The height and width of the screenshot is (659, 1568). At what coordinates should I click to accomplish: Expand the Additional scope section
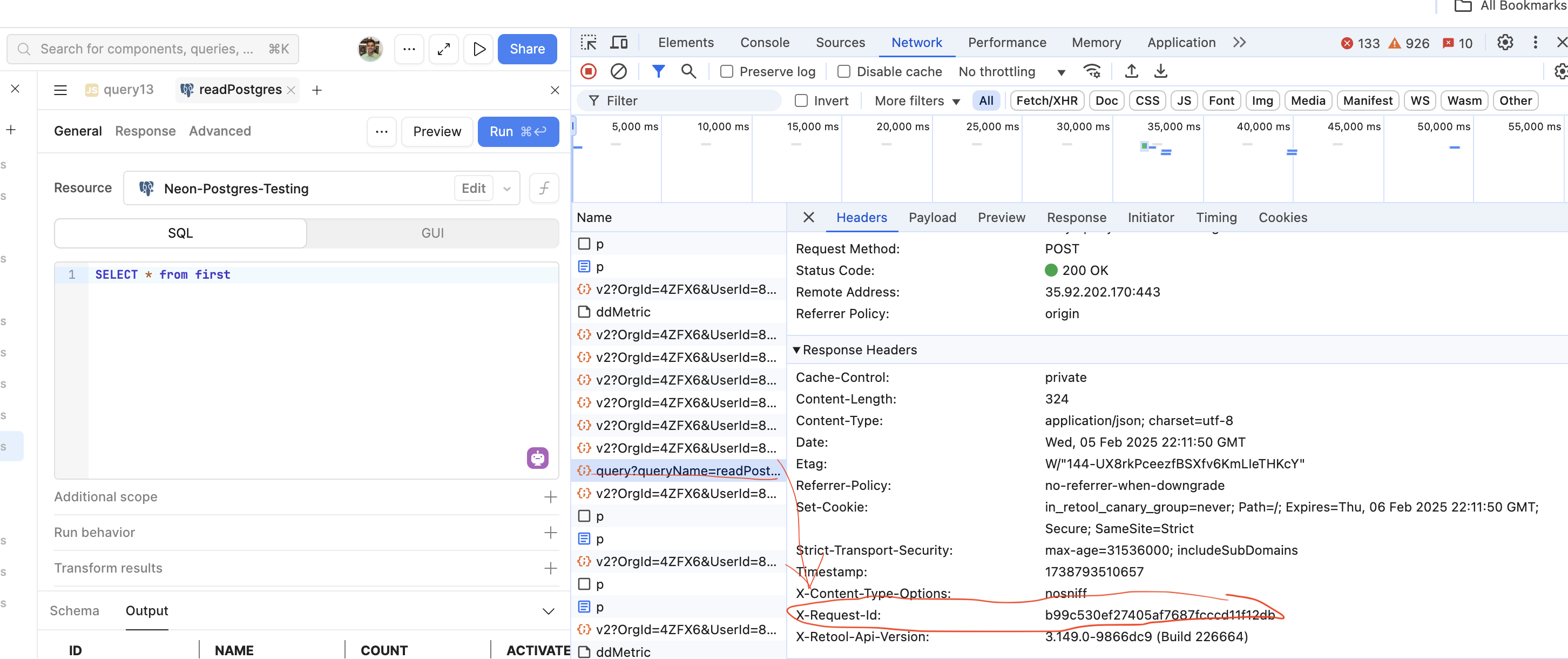pos(550,497)
